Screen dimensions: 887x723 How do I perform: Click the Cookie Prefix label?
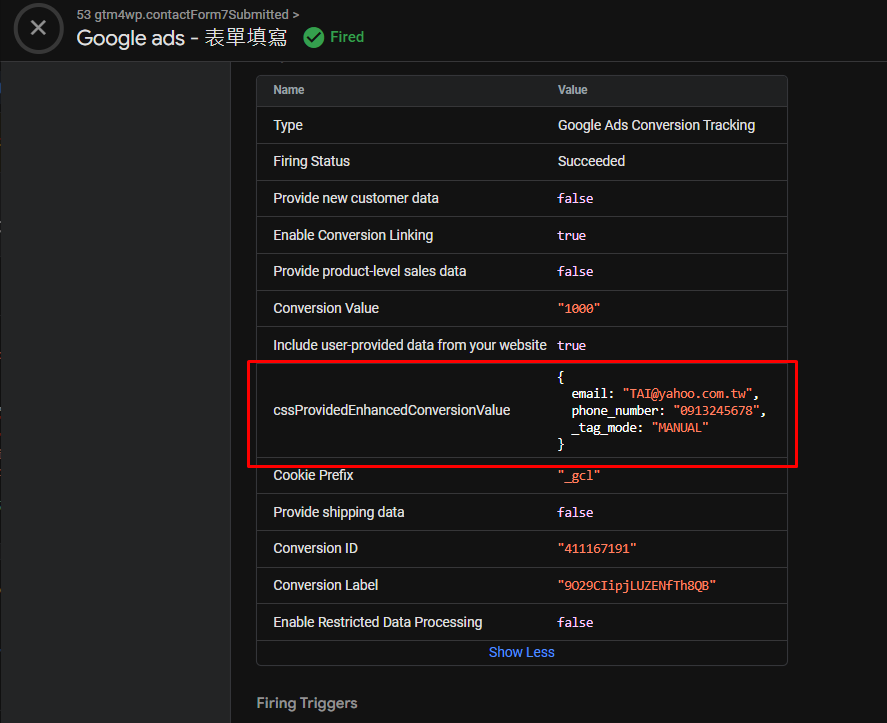tap(313, 475)
